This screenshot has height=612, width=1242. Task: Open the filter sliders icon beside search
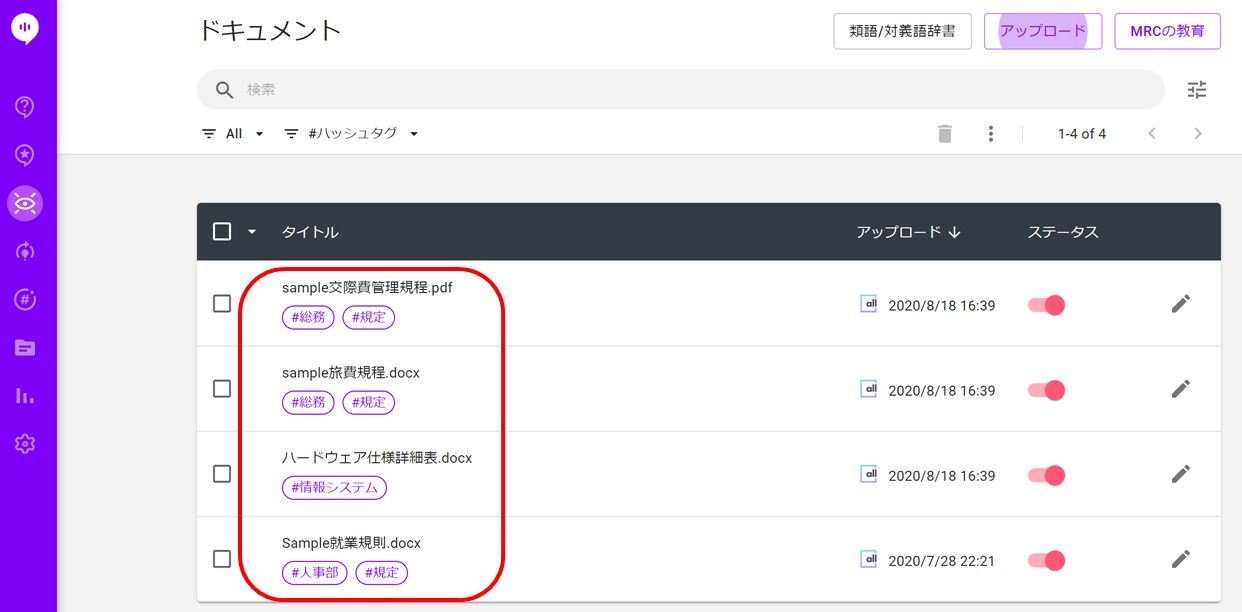point(1197,90)
